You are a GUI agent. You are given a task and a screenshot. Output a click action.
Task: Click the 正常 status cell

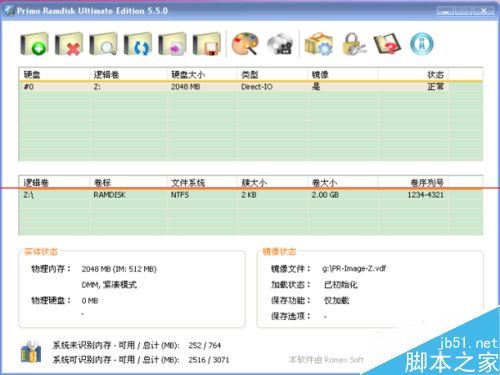pyautogui.click(x=436, y=87)
